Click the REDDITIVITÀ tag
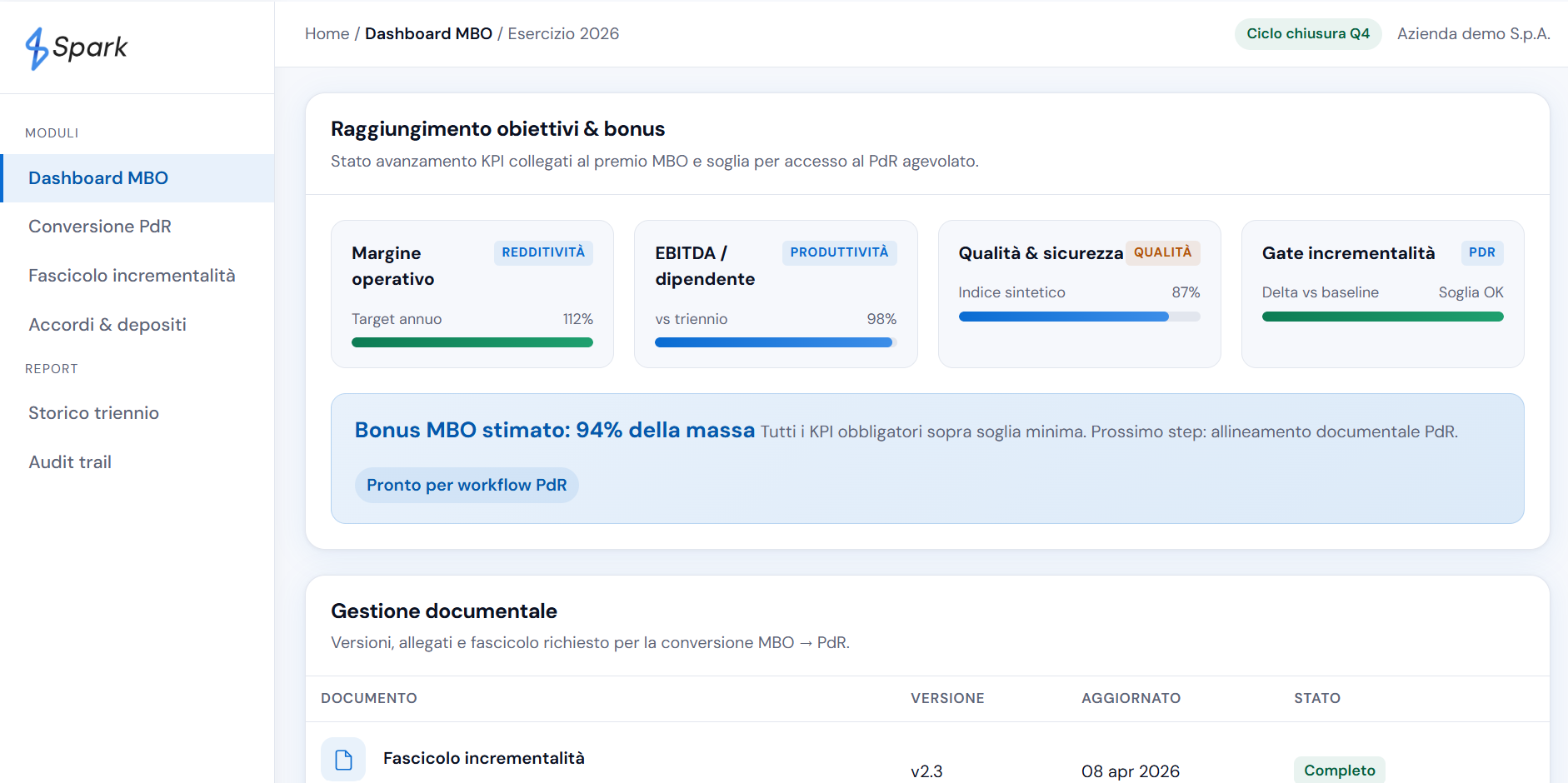The image size is (1568, 783). tap(543, 252)
